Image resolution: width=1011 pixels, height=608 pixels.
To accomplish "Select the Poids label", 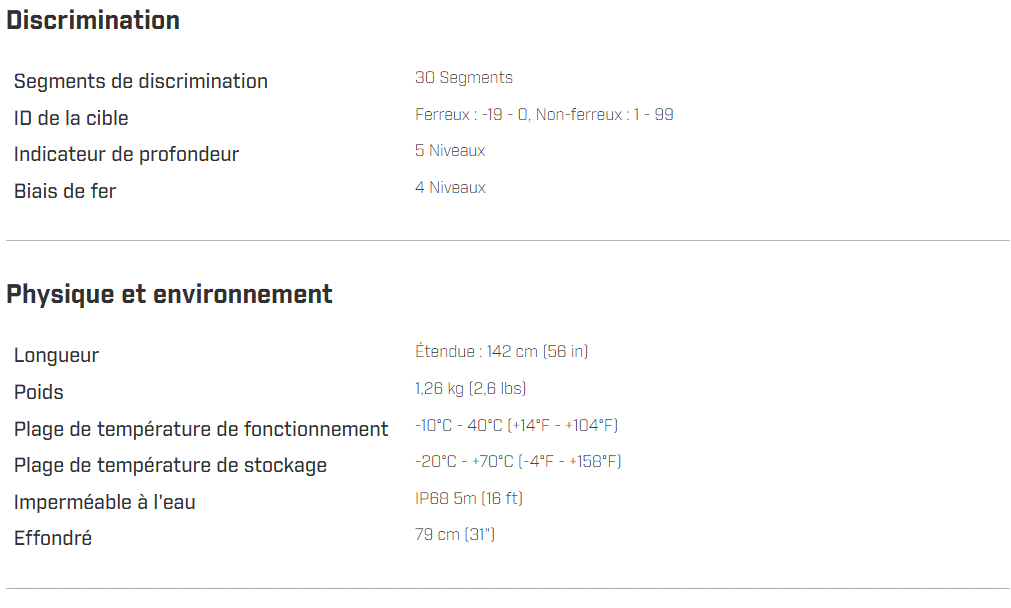I will (x=39, y=392).
